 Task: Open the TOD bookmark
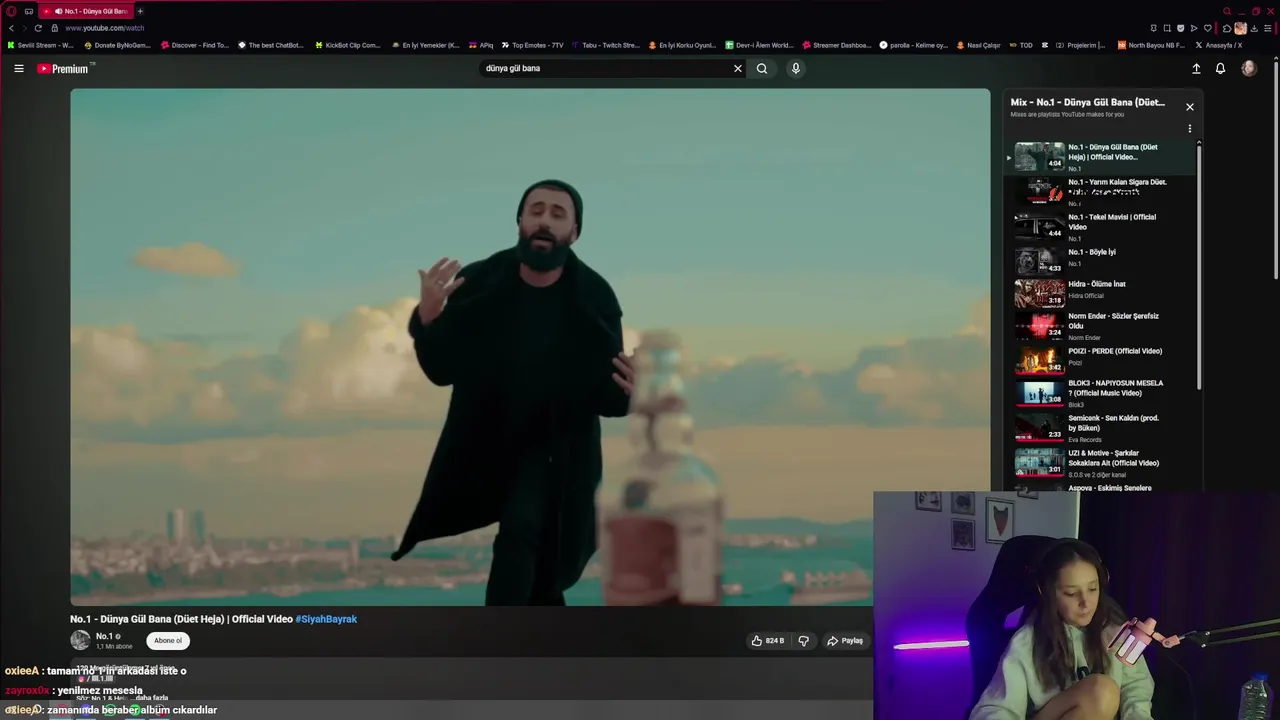click(x=1021, y=45)
